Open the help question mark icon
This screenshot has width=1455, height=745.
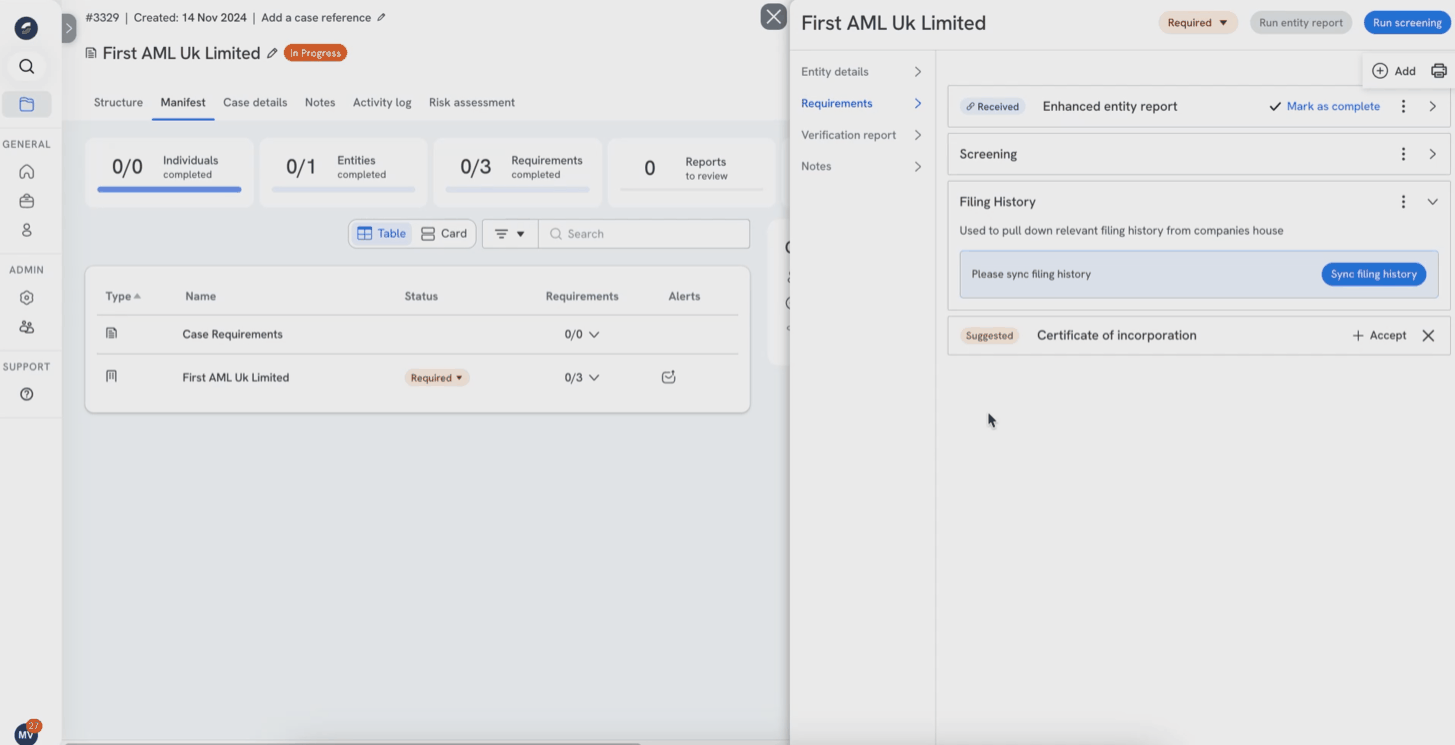(27, 394)
